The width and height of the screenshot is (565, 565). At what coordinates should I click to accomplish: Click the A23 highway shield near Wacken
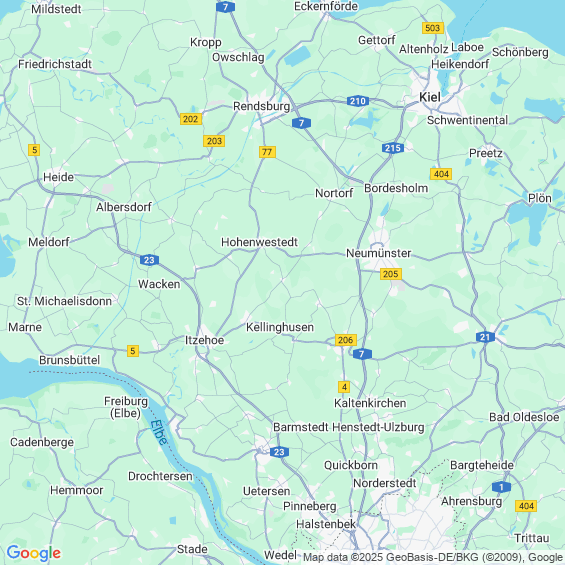click(149, 260)
